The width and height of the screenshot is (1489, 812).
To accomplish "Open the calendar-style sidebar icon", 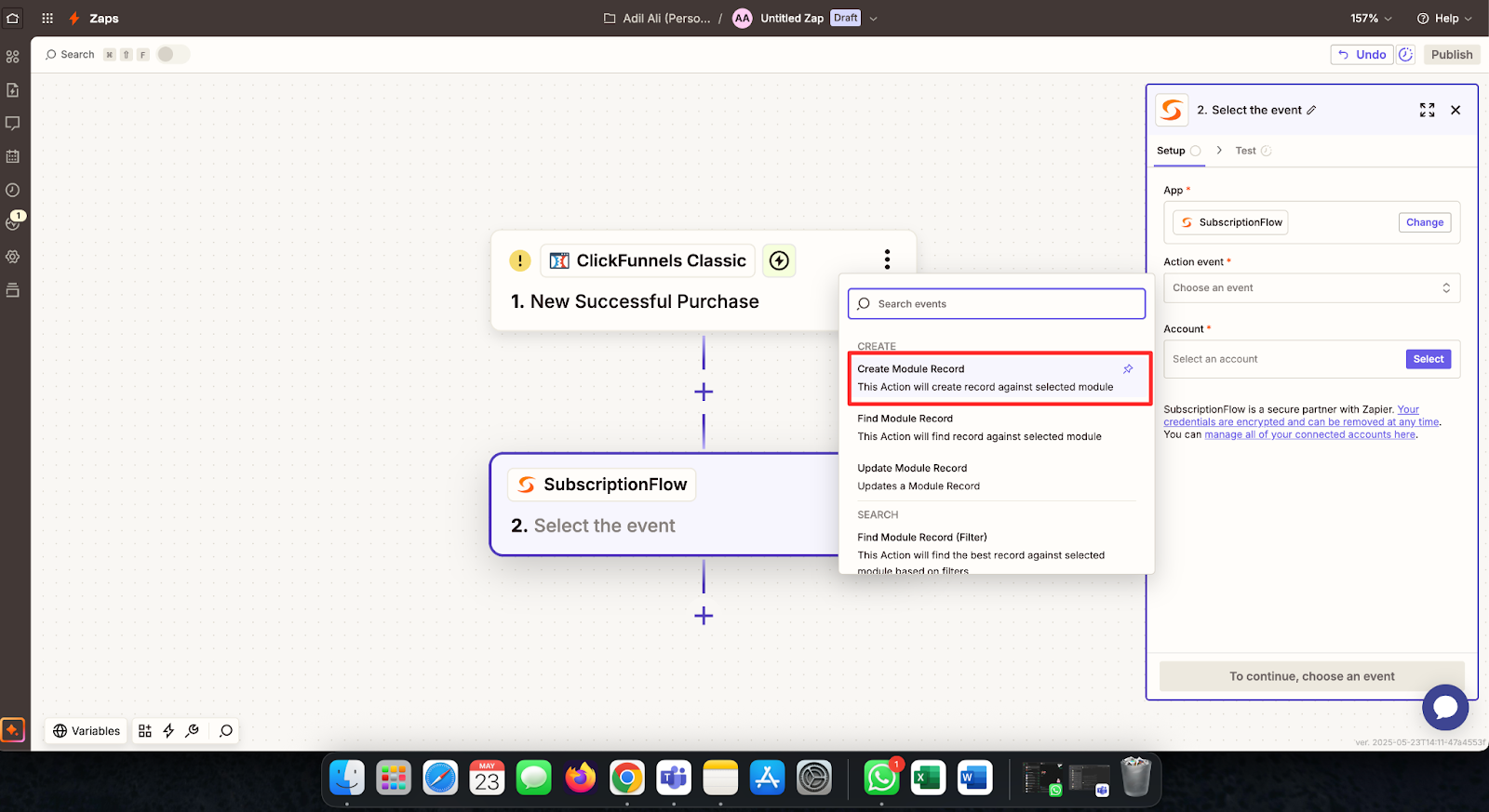I will (13, 156).
